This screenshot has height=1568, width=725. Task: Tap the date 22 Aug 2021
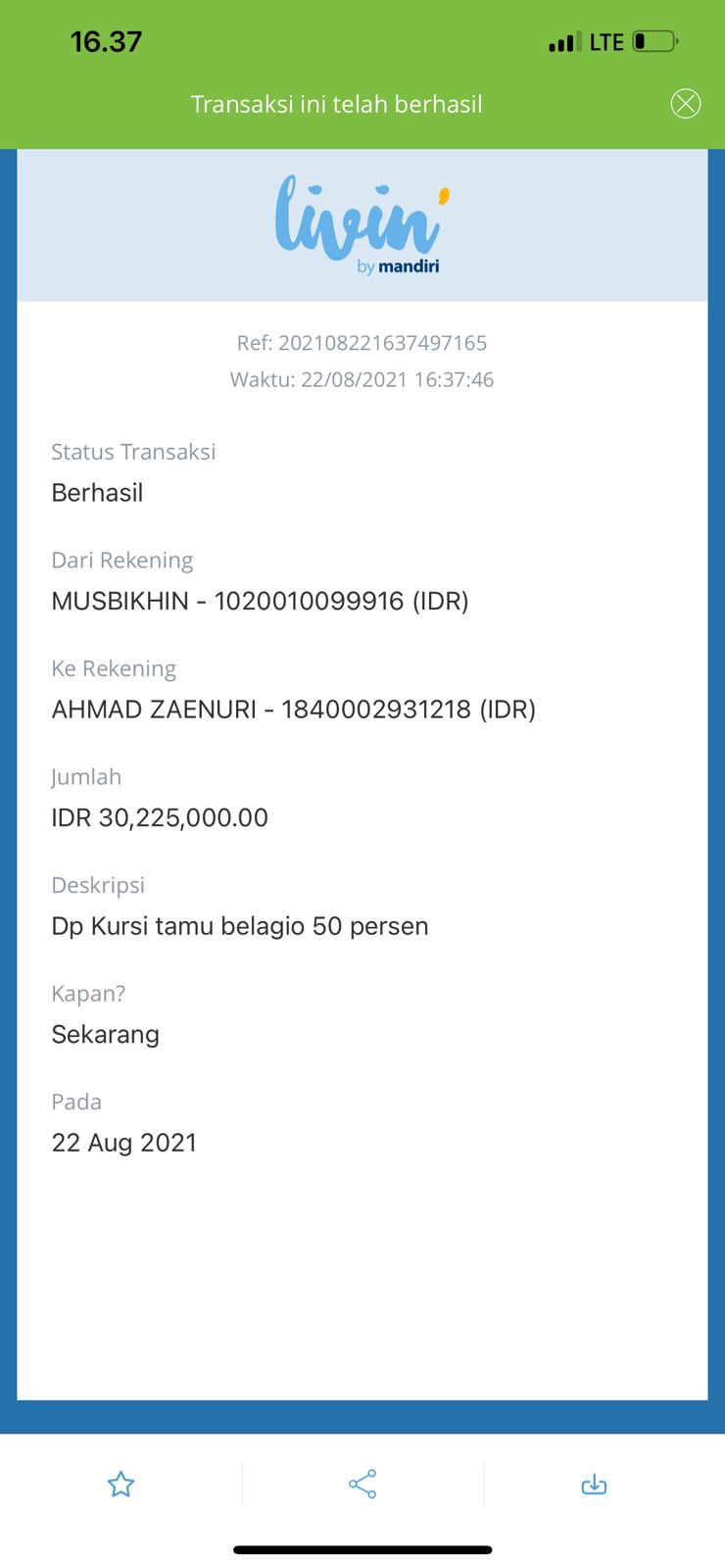click(x=124, y=1143)
